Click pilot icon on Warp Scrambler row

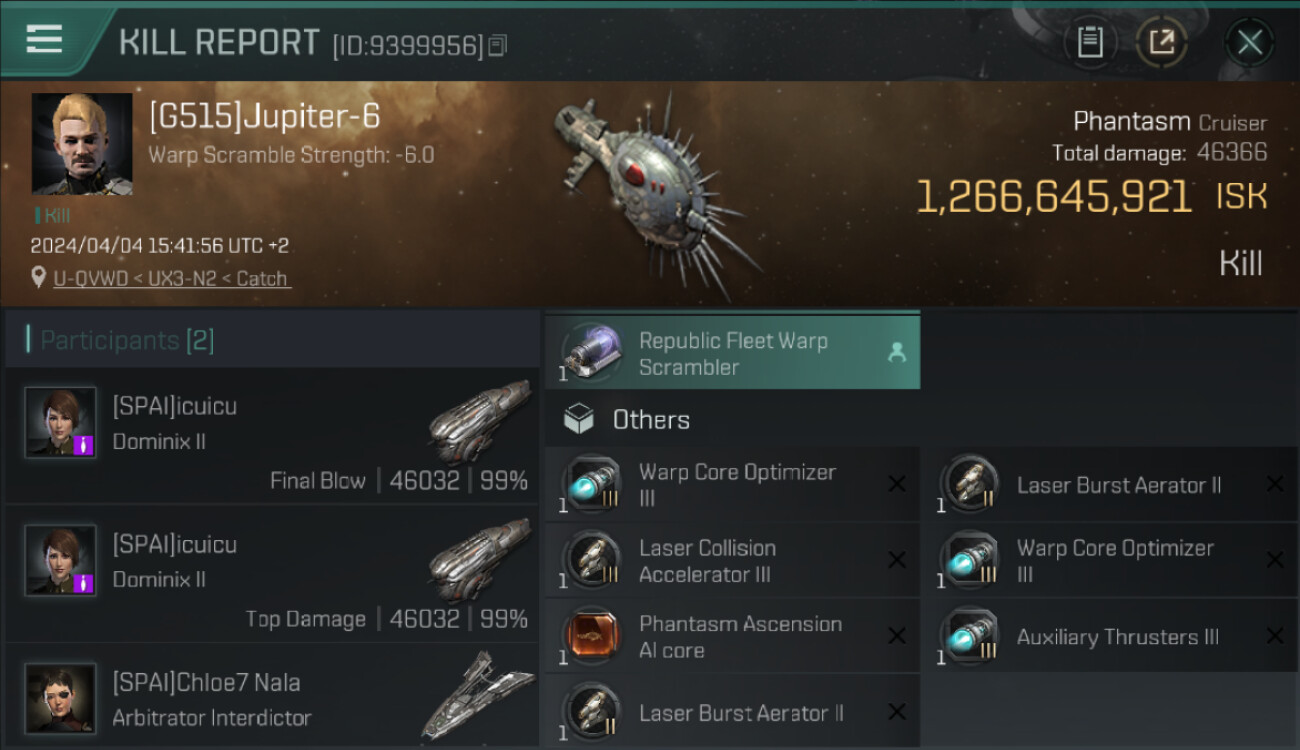tap(897, 352)
